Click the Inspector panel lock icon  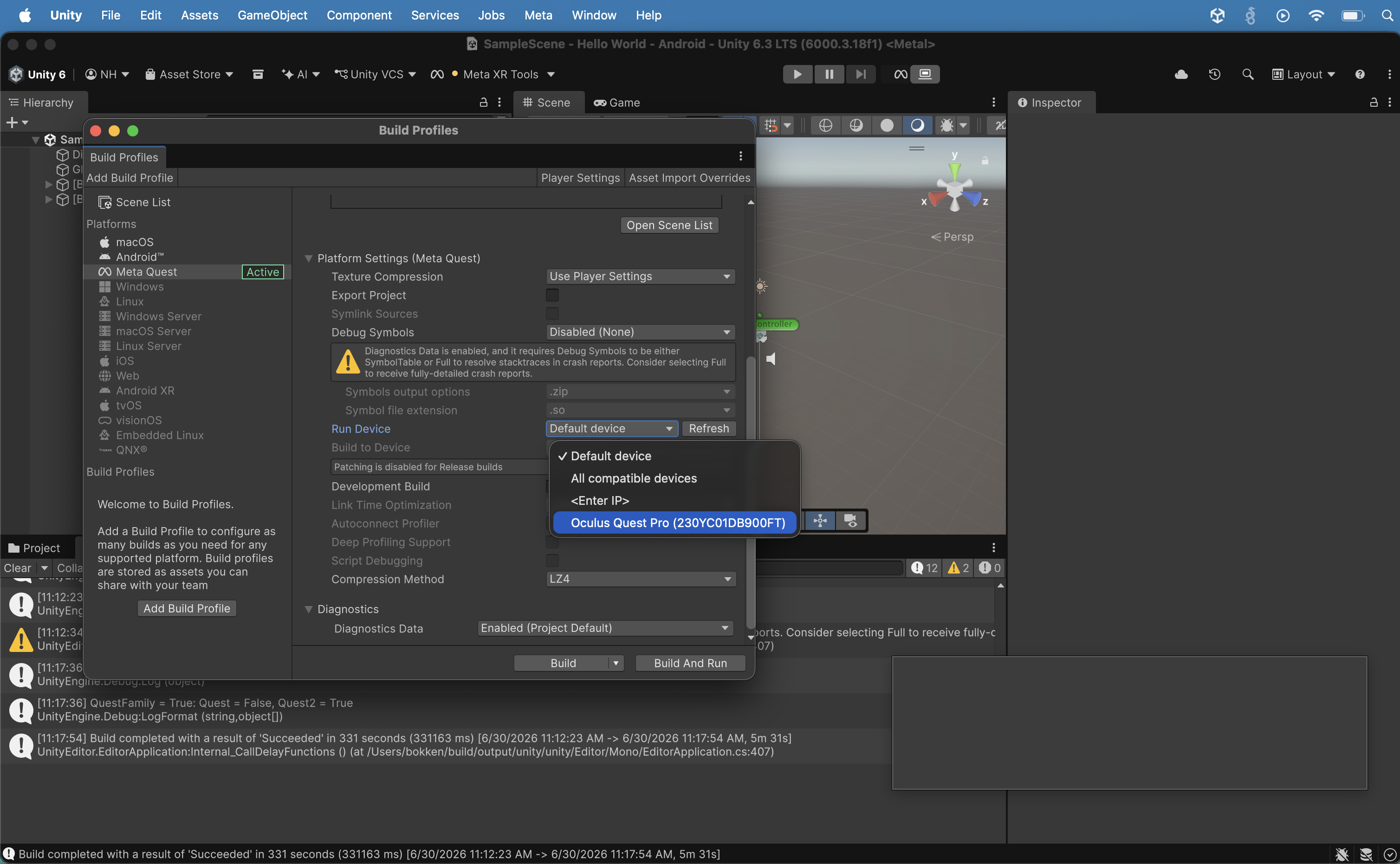click(x=1374, y=102)
